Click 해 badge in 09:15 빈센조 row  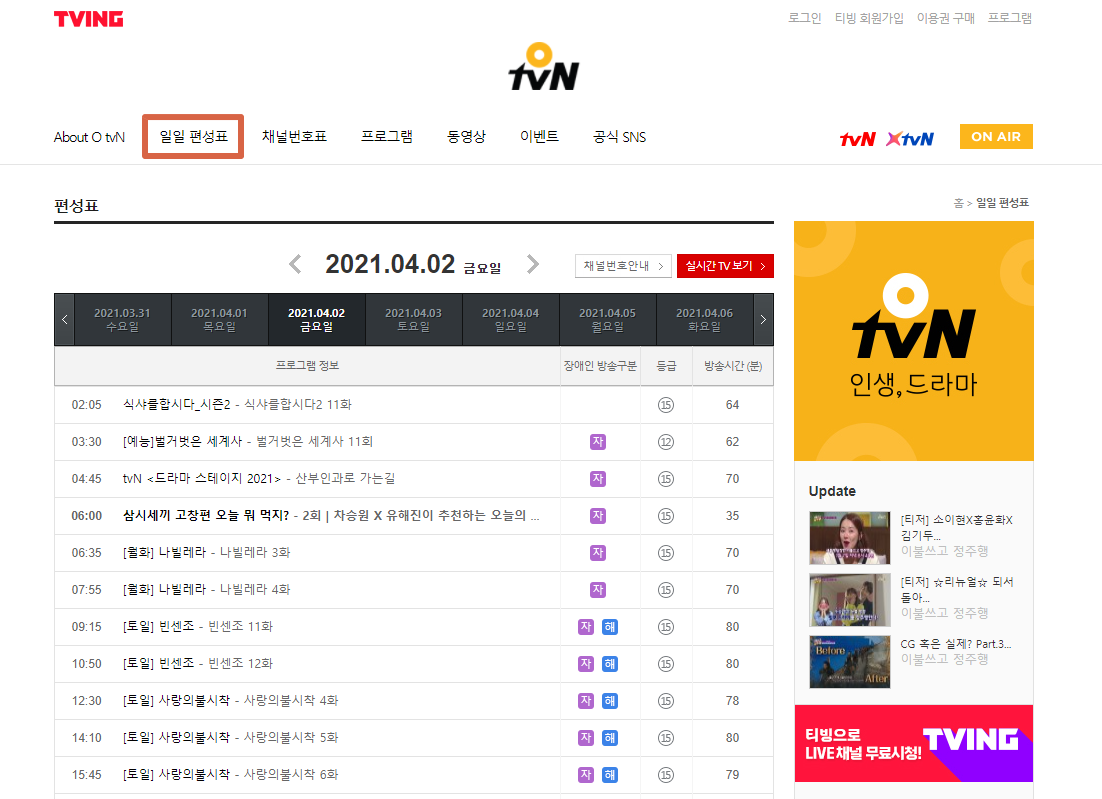(609, 627)
